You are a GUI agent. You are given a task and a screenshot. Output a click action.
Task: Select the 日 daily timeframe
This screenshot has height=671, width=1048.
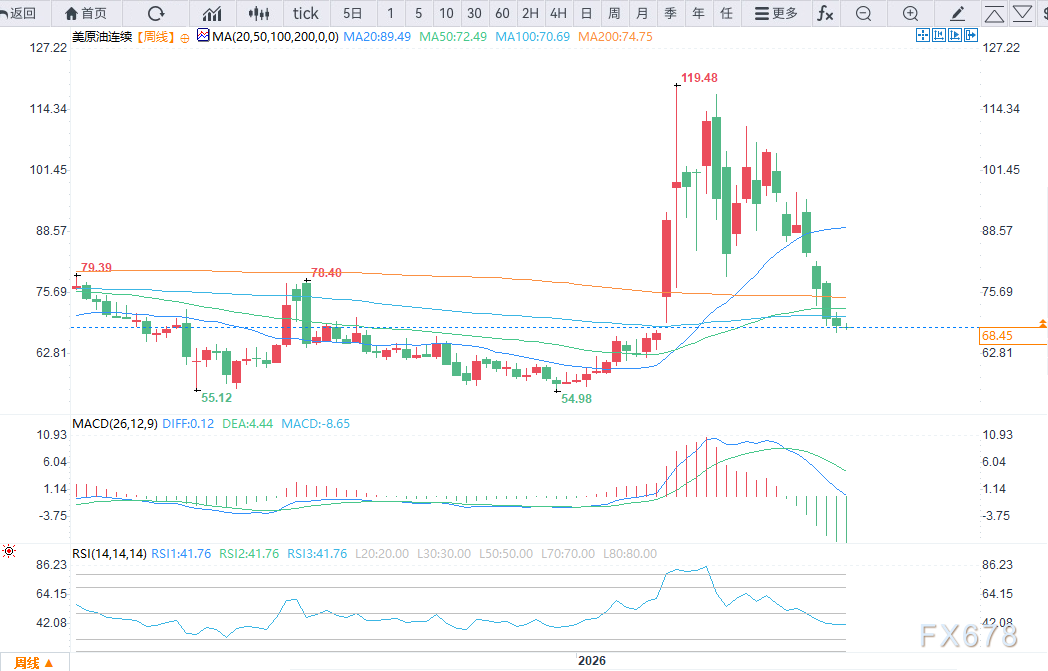tap(586, 13)
